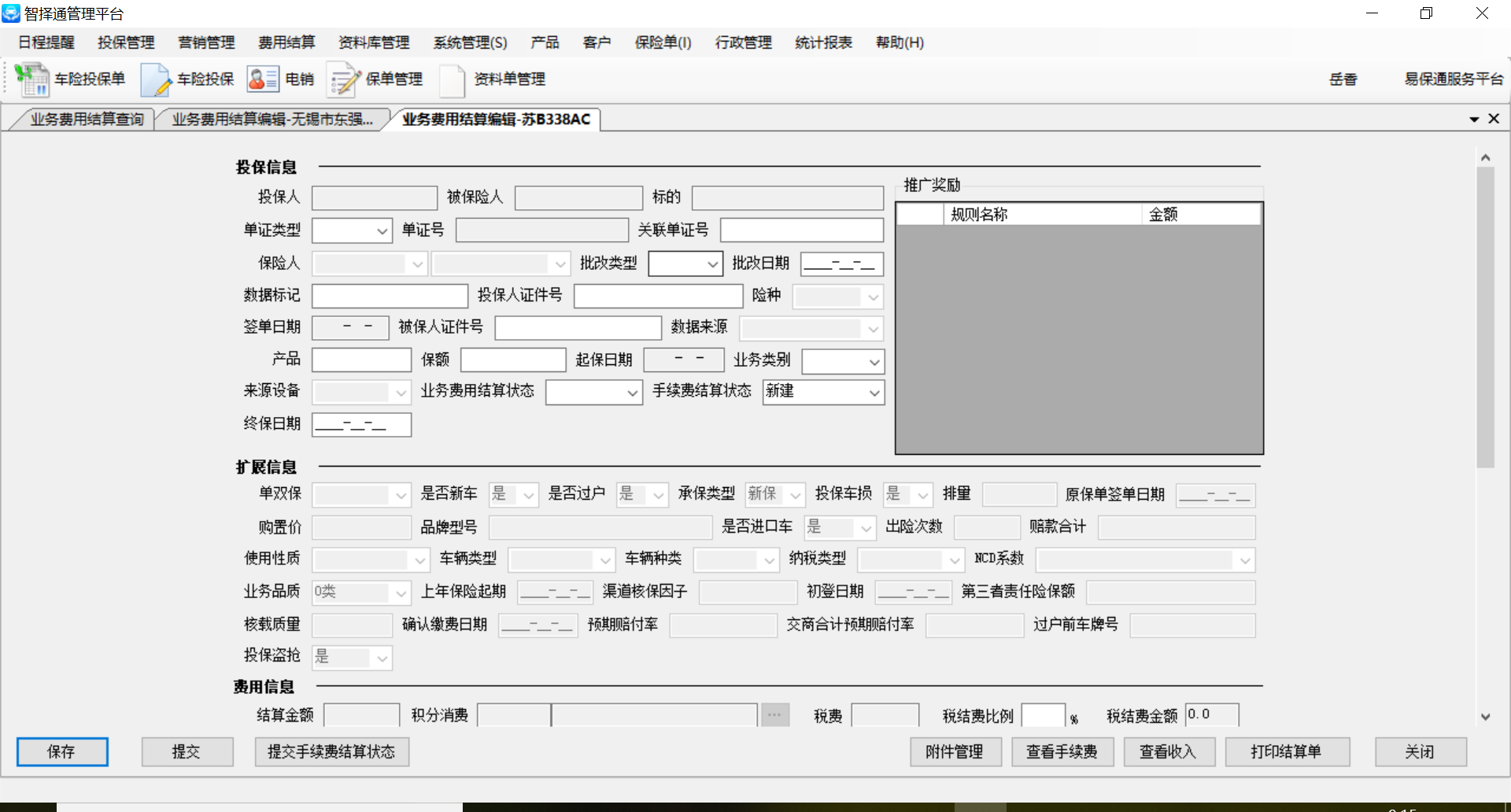
Task: Click the 附件管理 button
Action: coord(955,752)
